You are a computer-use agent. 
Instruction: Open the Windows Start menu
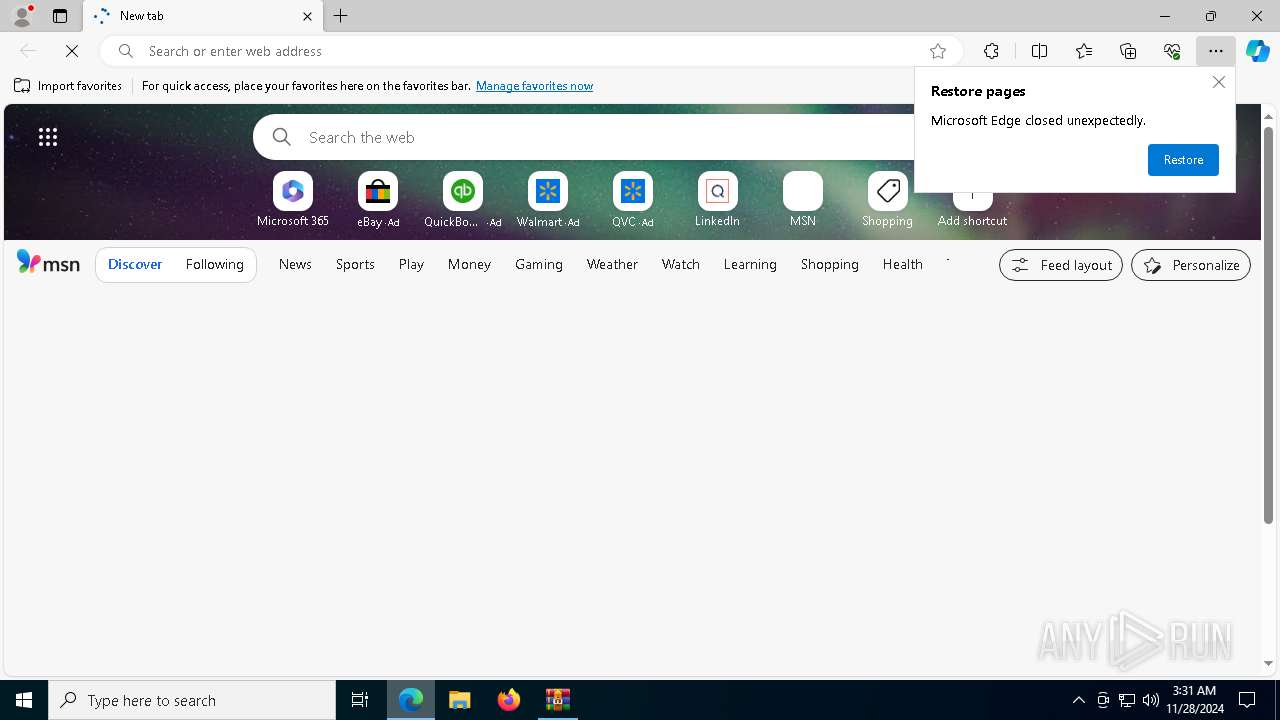coord(24,700)
